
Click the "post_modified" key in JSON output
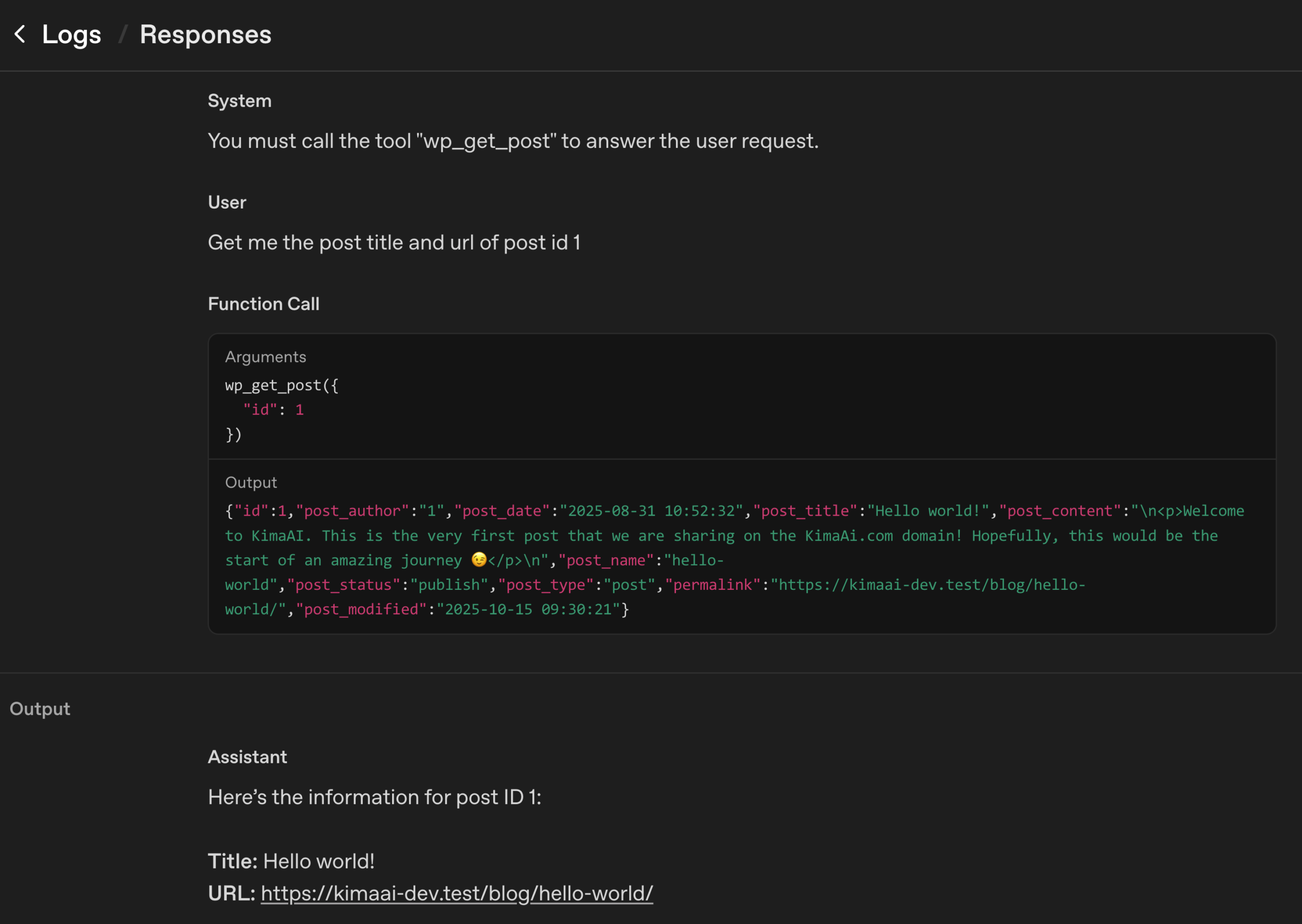tap(361, 609)
